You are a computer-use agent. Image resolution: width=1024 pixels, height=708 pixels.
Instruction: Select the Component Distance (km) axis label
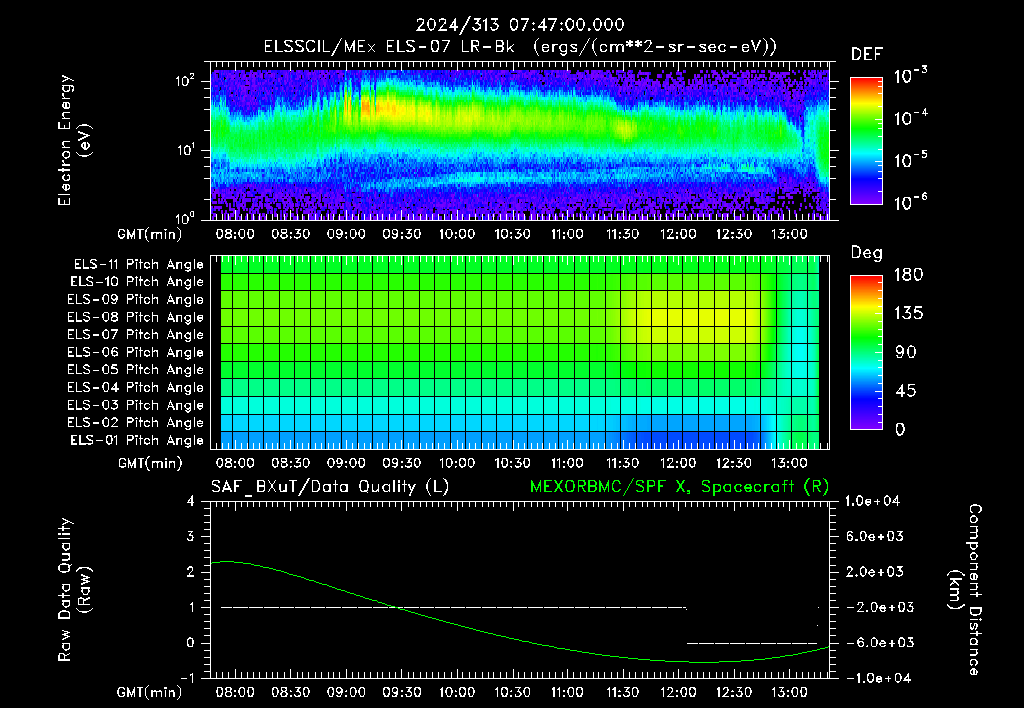click(x=965, y=590)
